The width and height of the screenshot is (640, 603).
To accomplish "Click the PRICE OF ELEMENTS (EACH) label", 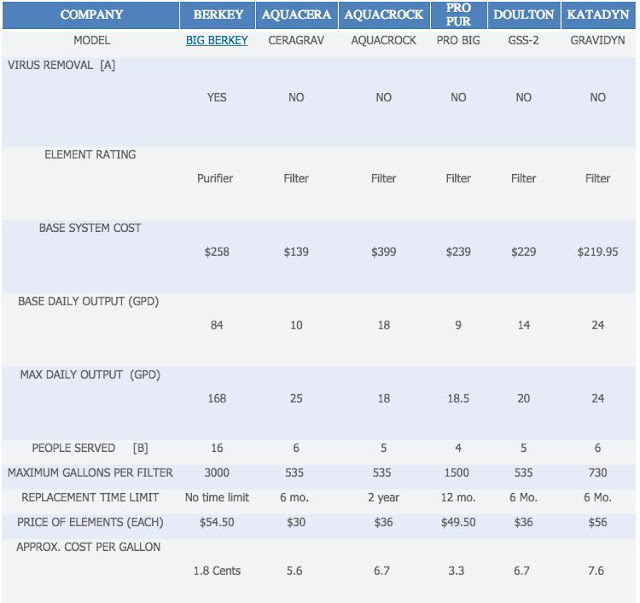I will click(90, 522).
